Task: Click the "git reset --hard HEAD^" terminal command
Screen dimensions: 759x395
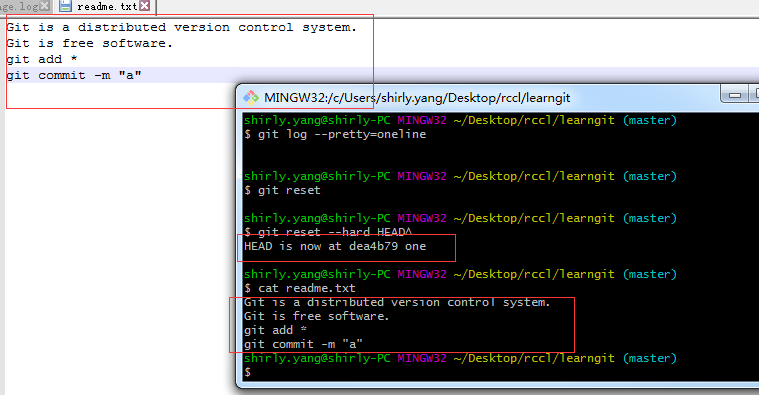Action: pyautogui.click(x=328, y=232)
